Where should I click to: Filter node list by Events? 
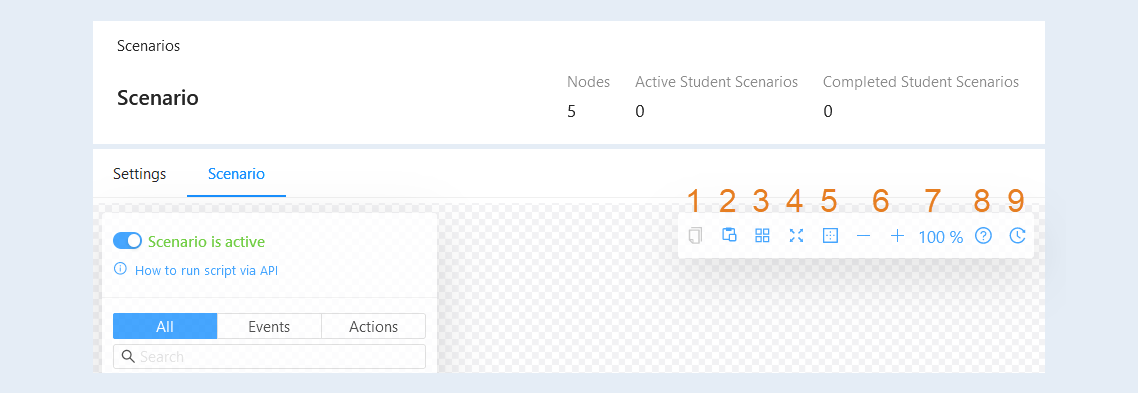point(269,326)
